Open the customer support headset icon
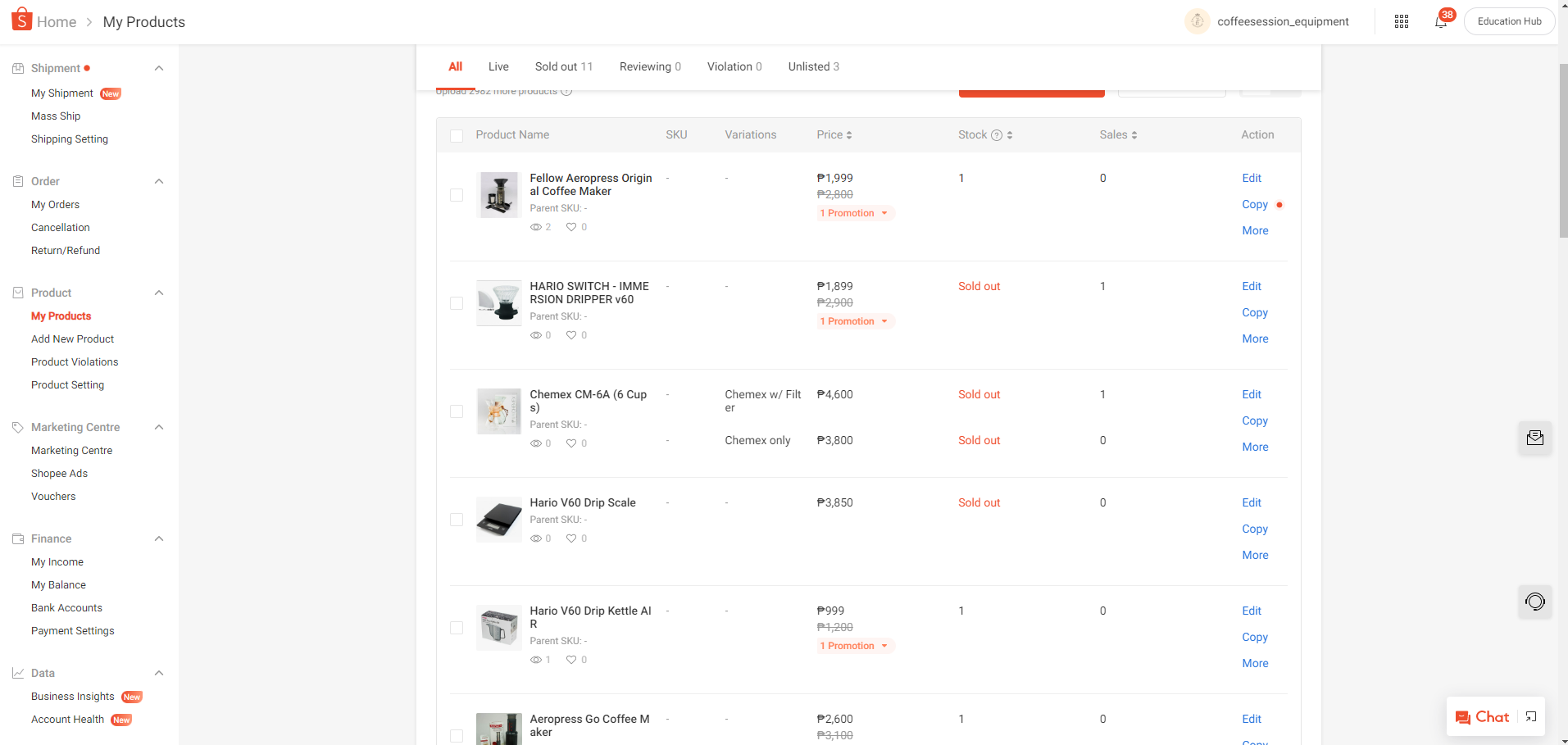Viewport: 1568px width, 745px height. (x=1534, y=602)
